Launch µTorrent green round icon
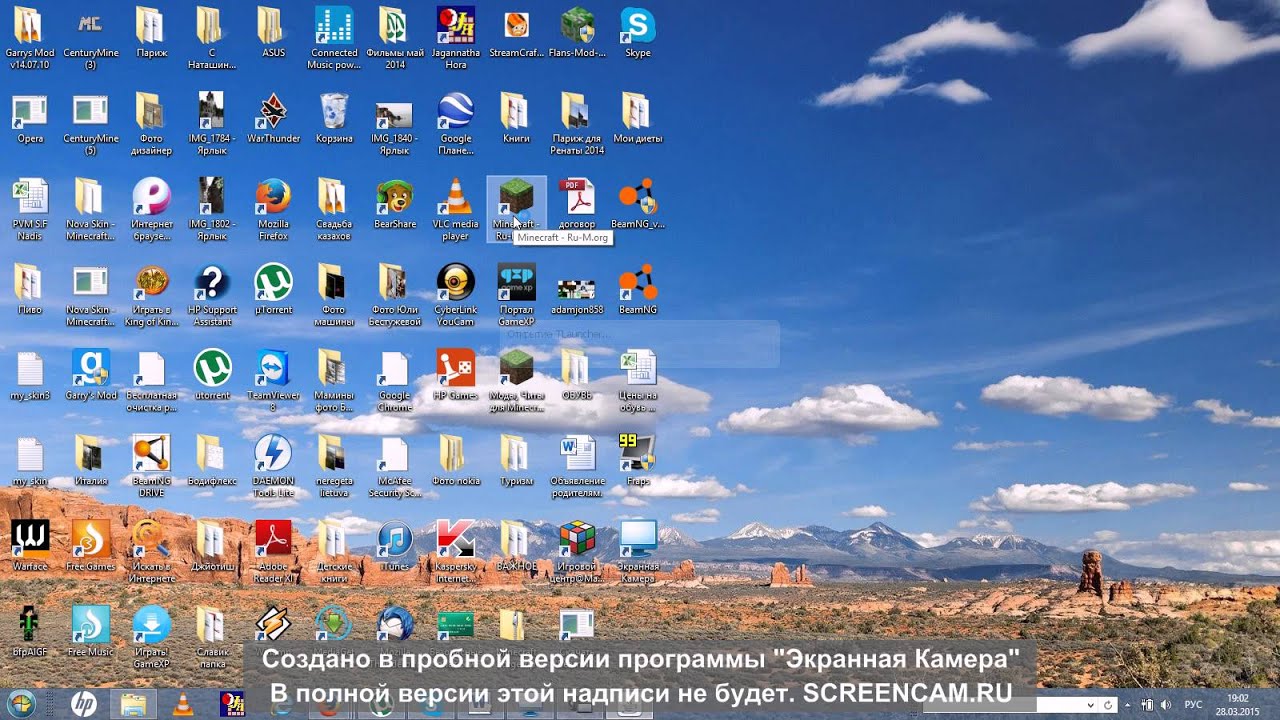The width and height of the screenshot is (1280, 720). point(273,289)
